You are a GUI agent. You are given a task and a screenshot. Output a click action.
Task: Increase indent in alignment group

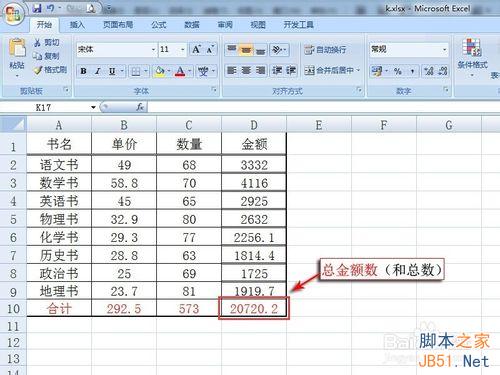[x=291, y=70]
